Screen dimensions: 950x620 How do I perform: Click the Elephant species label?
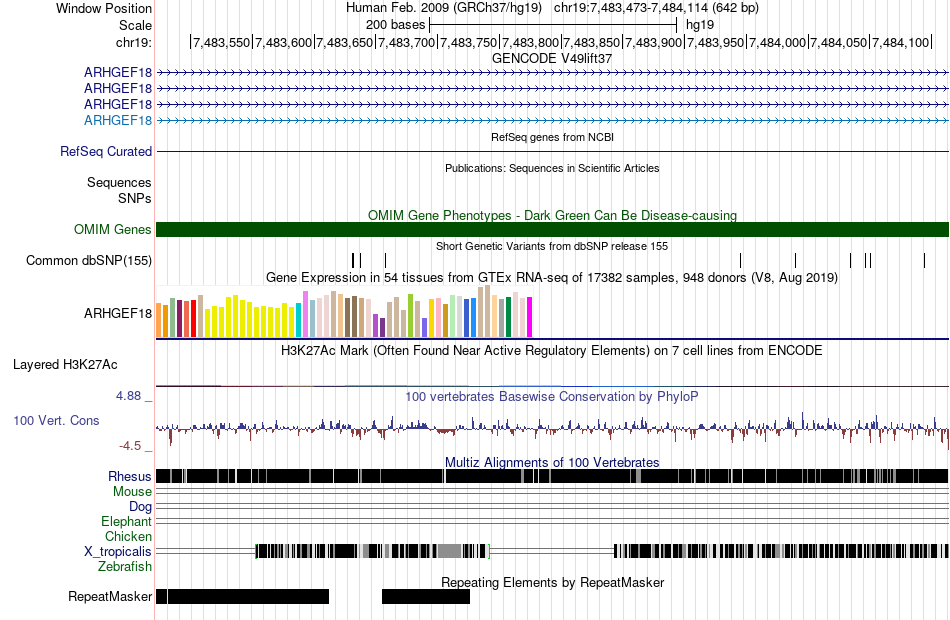point(126,522)
